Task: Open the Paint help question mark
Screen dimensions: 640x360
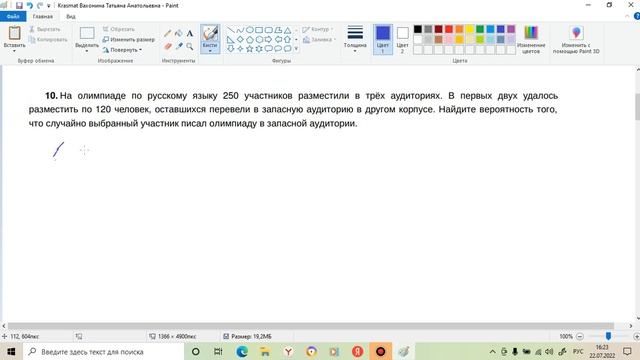Action: (637, 16)
